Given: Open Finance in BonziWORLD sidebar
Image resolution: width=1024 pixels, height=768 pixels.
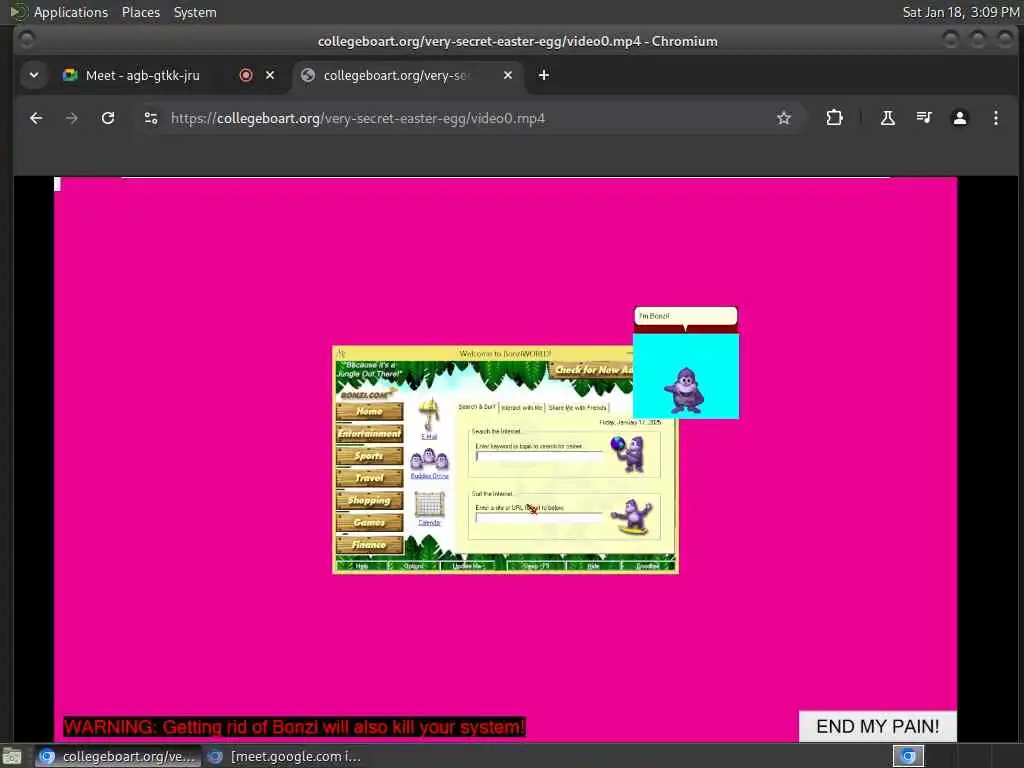Looking at the screenshot, I should pos(370,545).
